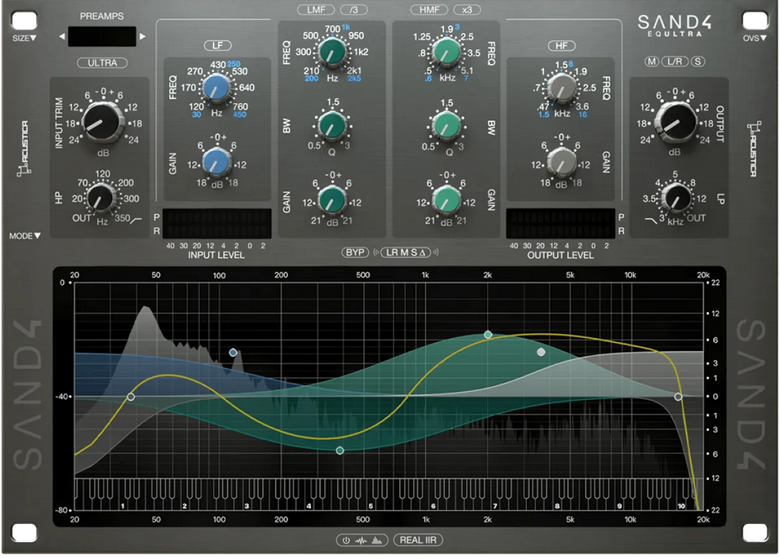
Task: Open the MODE dropdown
Action: pyautogui.click(x=25, y=236)
